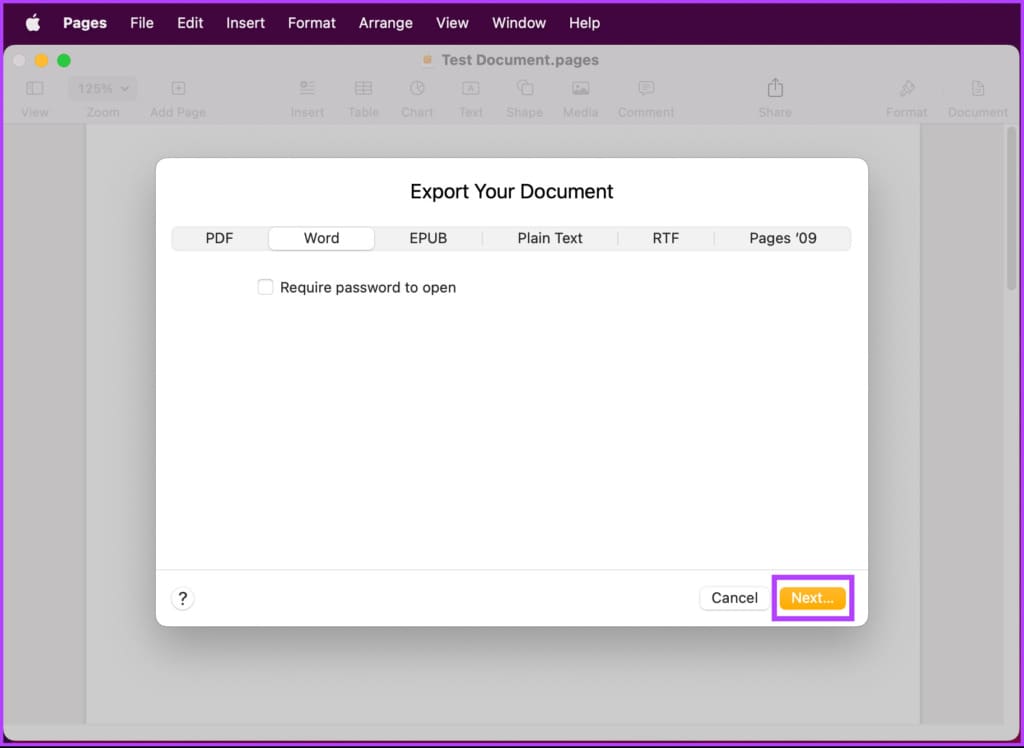Open the Arrange menu
This screenshot has height=748, width=1024.
coord(386,24)
